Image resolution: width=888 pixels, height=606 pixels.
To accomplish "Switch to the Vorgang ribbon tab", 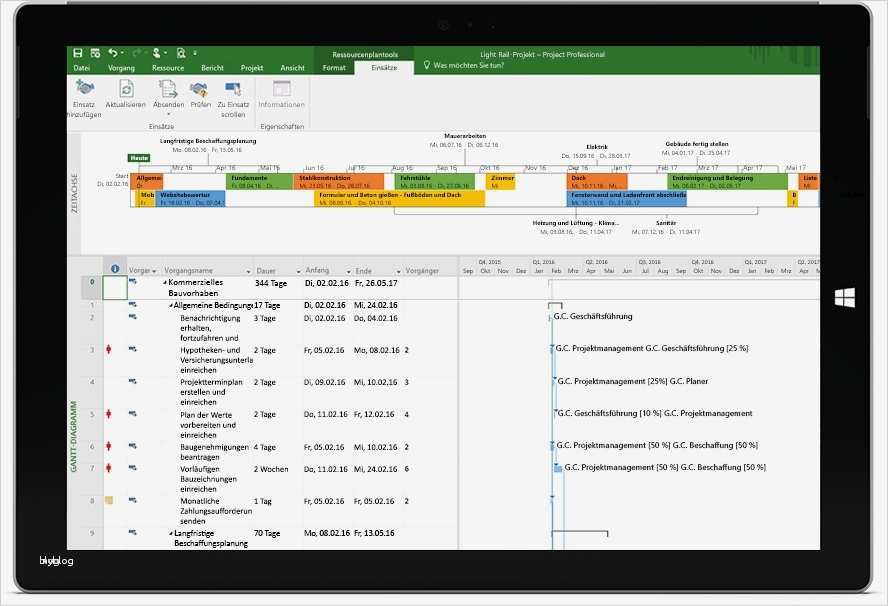I will [x=121, y=68].
